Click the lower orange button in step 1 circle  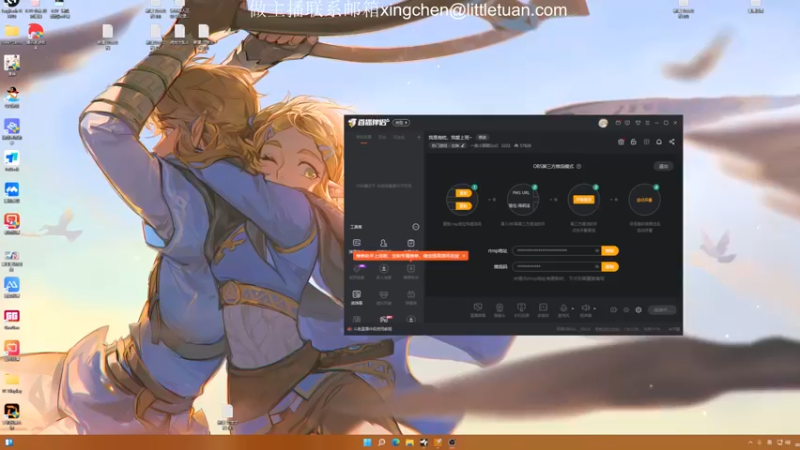click(x=463, y=206)
